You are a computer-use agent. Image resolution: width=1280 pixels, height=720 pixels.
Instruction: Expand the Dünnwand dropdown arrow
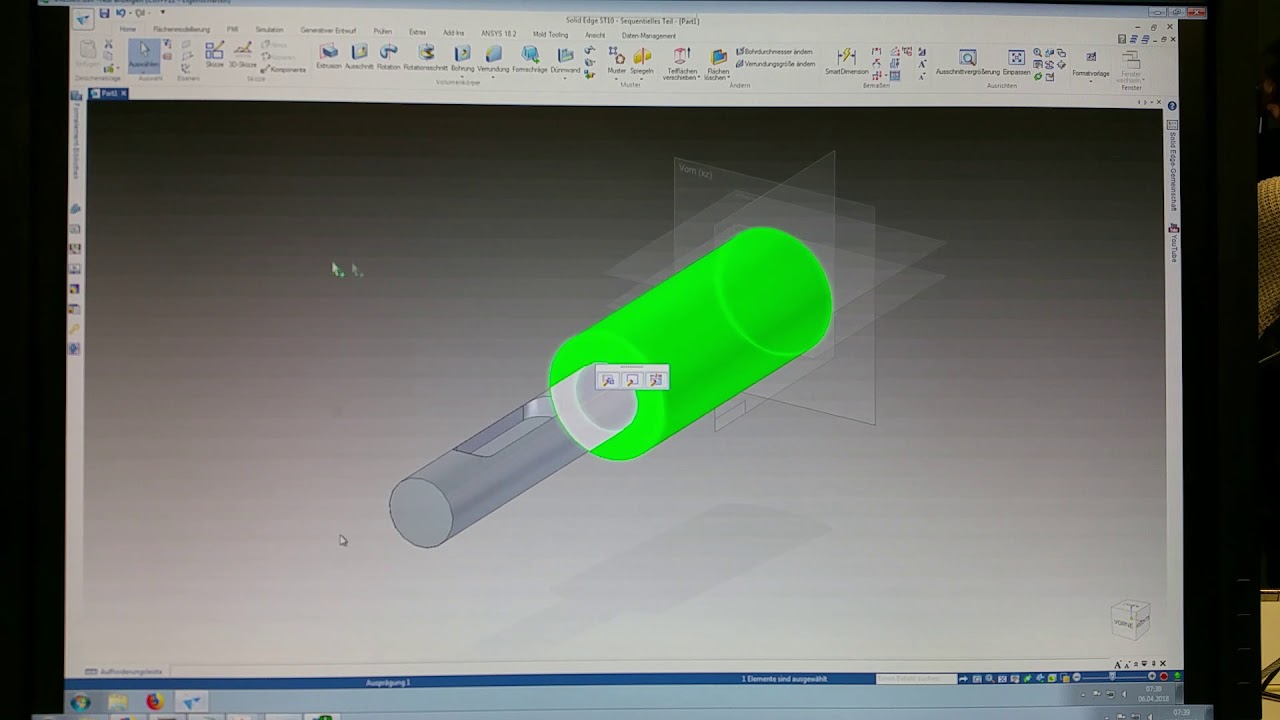click(565, 77)
